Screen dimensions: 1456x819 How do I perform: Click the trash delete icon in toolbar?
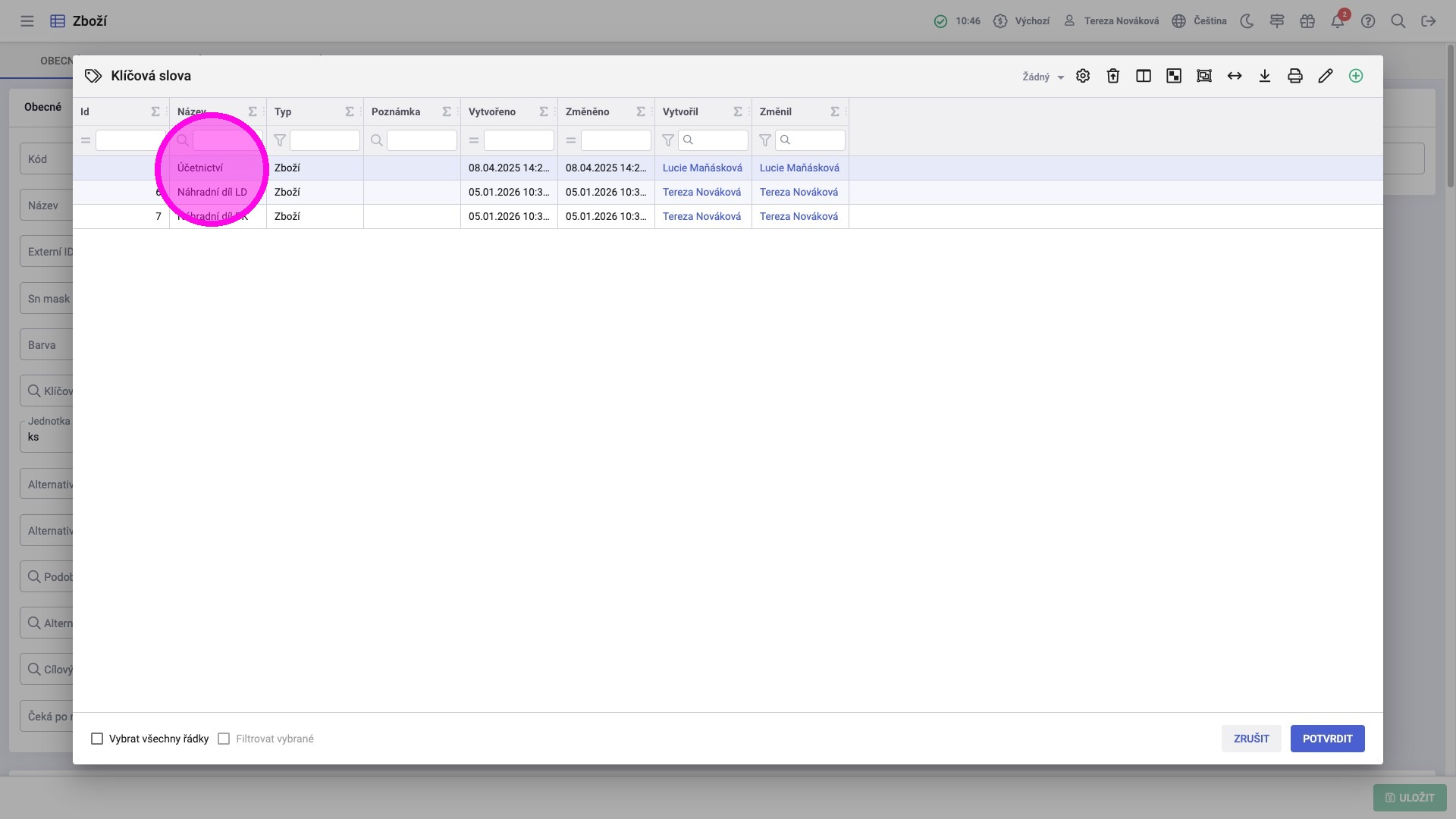click(x=1113, y=76)
